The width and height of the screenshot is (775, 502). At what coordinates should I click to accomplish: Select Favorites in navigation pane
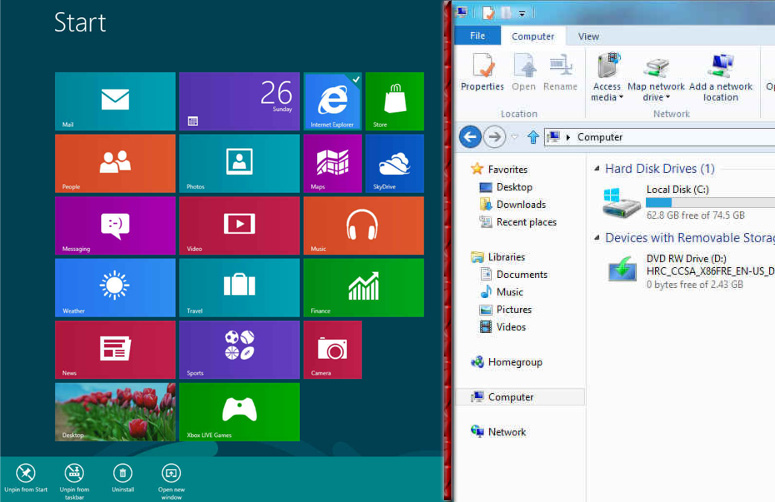coord(499,169)
